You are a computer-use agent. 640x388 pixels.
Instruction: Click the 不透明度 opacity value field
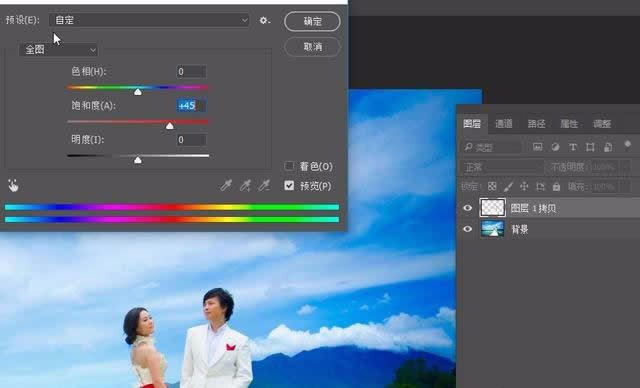pyautogui.click(x=604, y=167)
